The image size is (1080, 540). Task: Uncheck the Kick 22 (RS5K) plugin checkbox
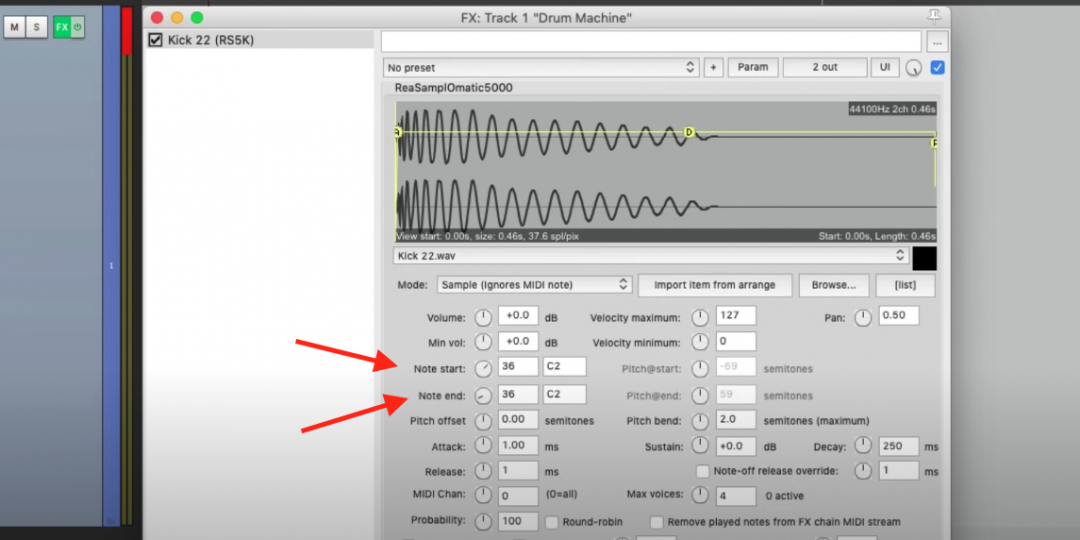pyautogui.click(x=155, y=41)
